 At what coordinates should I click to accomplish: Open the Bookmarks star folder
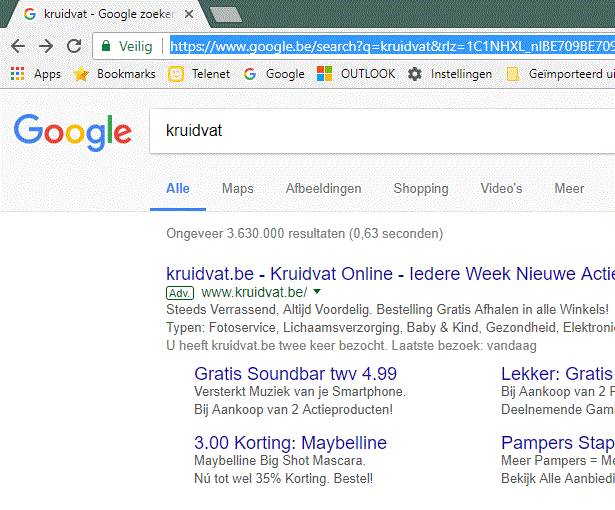click(x=114, y=74)
